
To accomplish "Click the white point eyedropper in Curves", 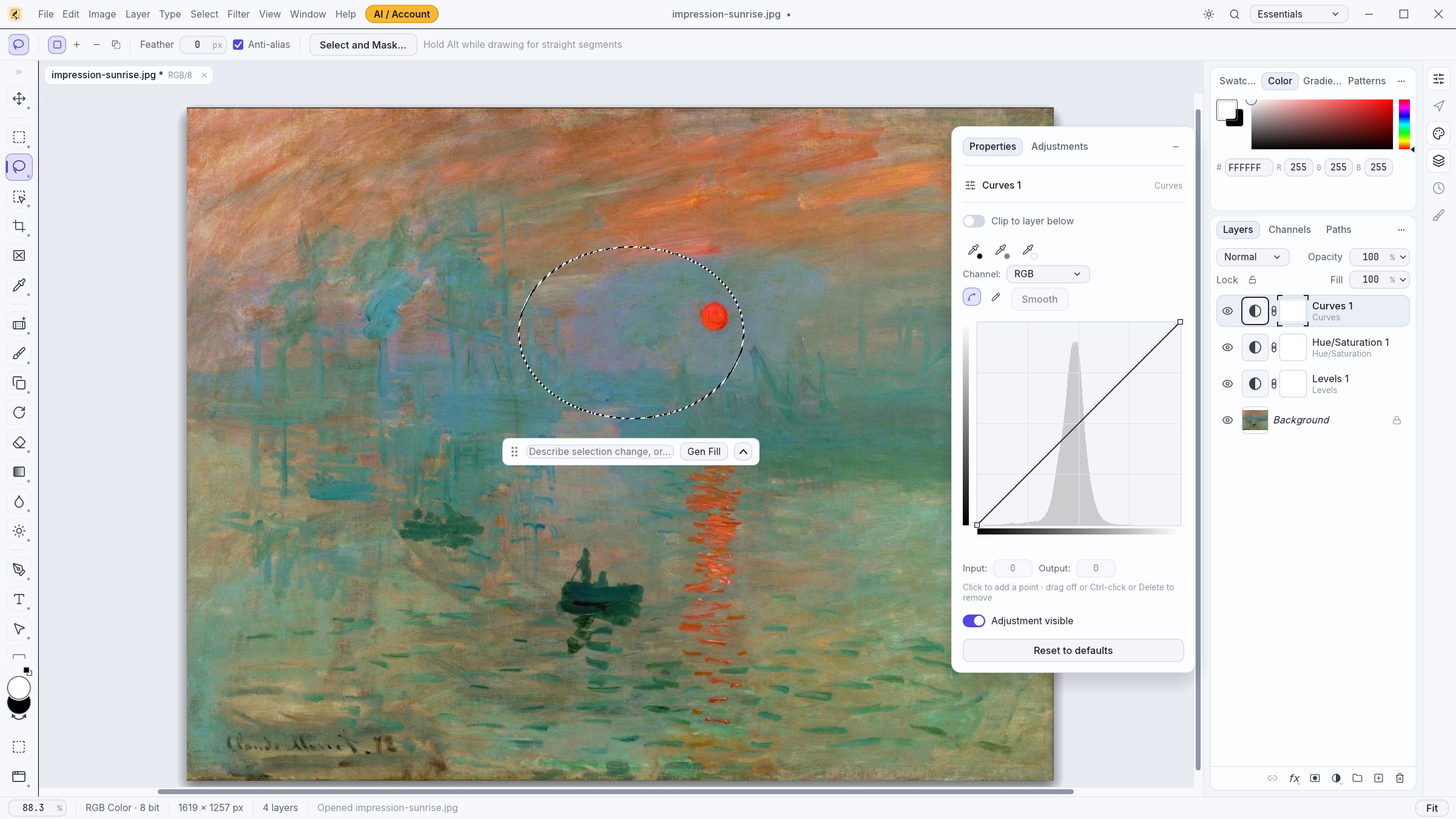I will (x=1028, y=250).
